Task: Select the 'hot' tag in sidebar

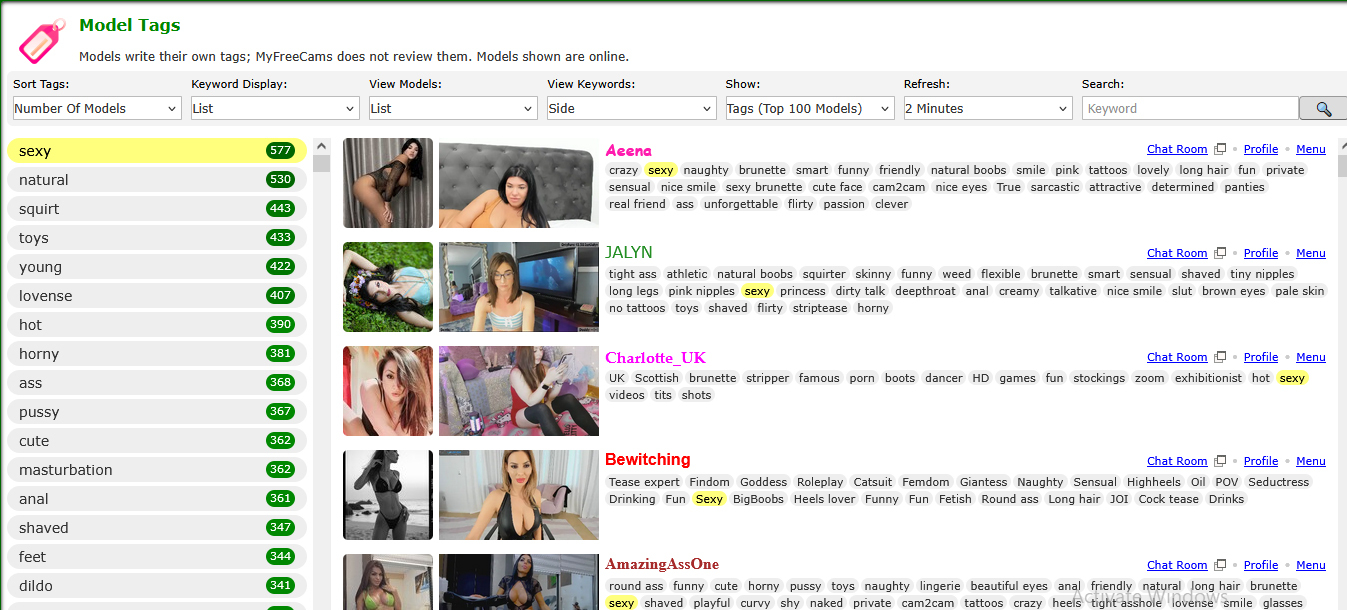Action: (x=156, y=325)
